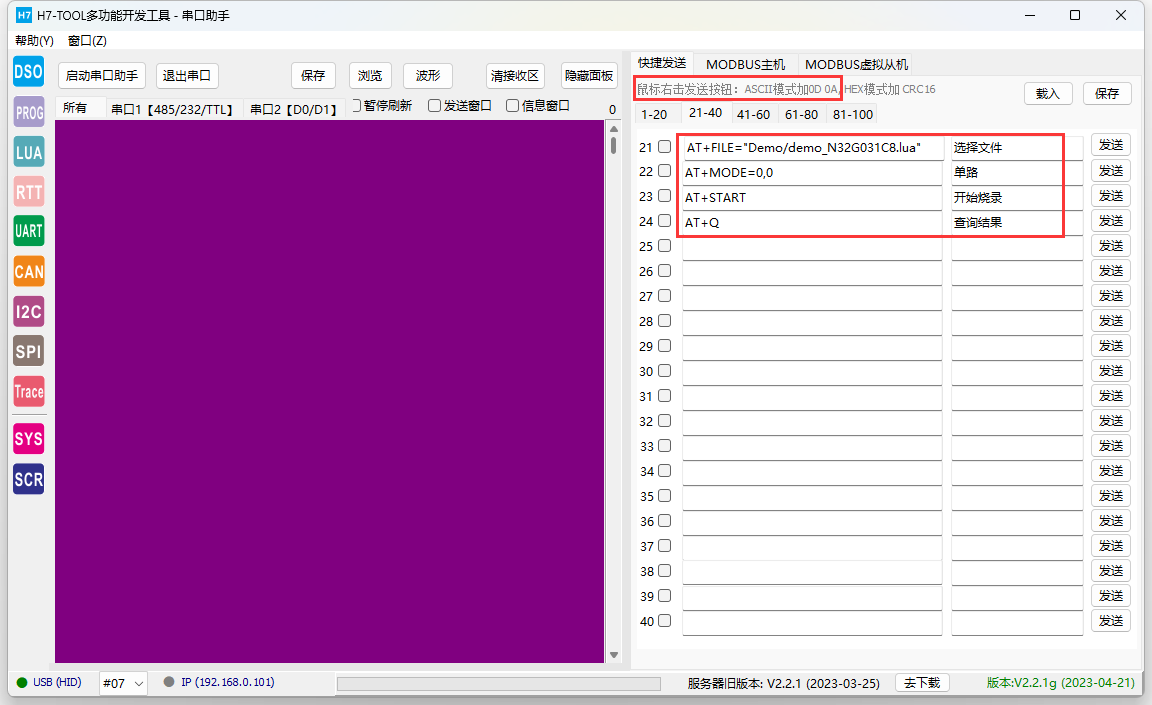Click the 载入 button

pos(1048,93)
